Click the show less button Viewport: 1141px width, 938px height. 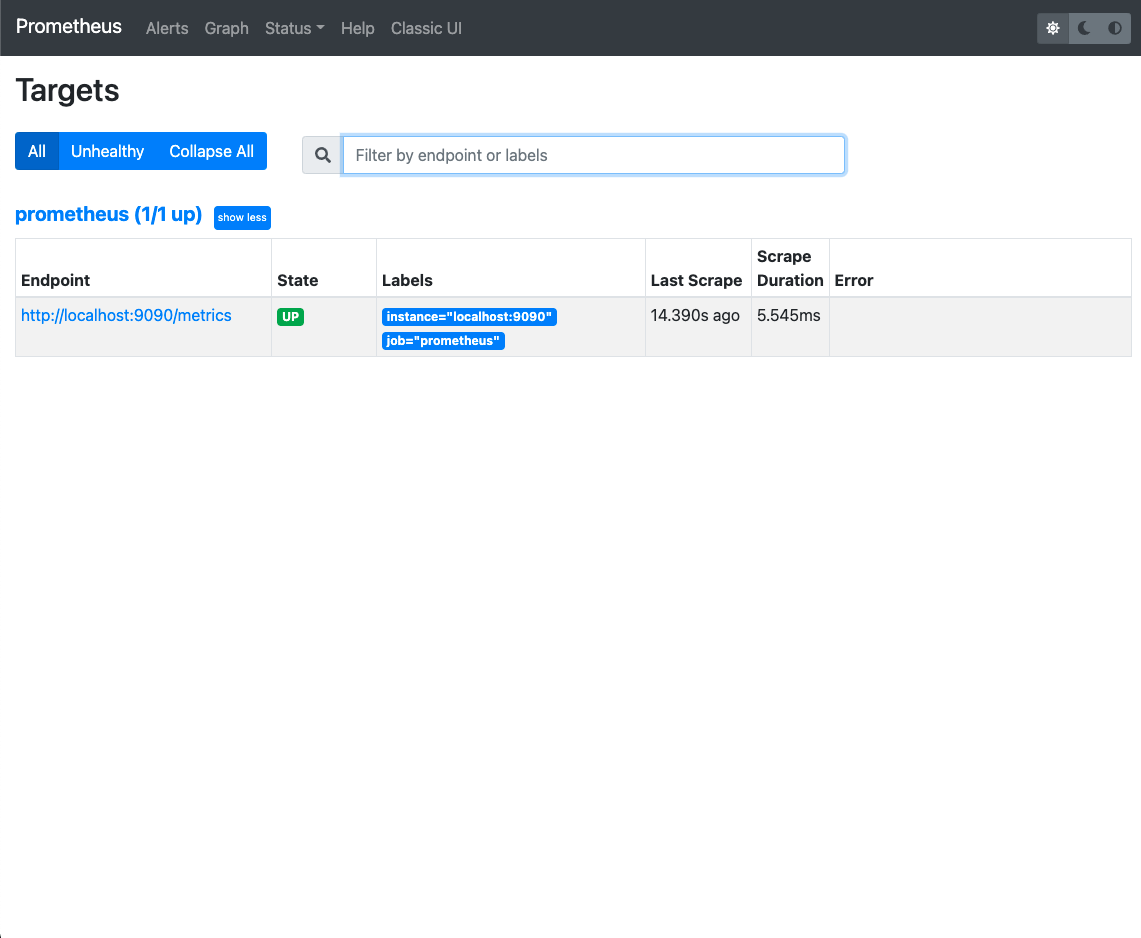(x=242, y=218)
